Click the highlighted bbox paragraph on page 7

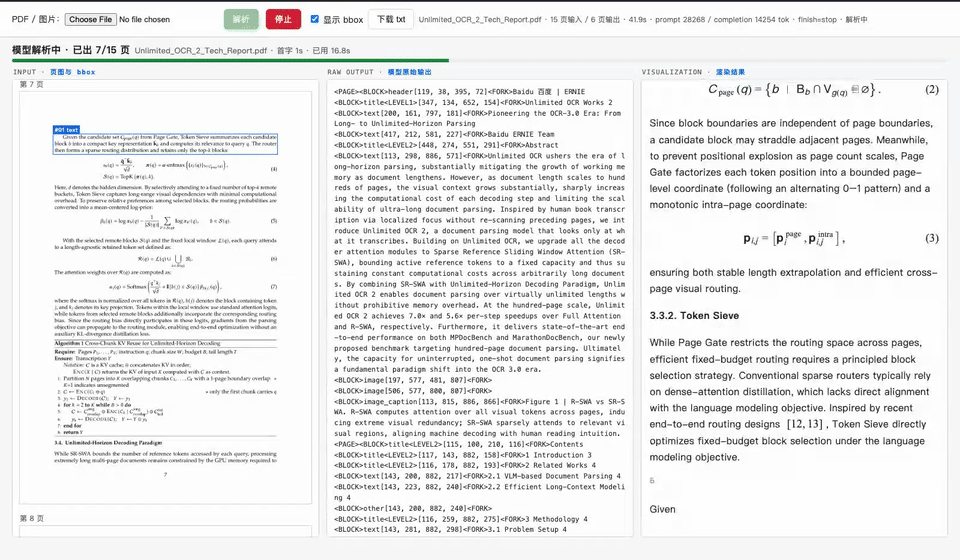coord(165,144)
